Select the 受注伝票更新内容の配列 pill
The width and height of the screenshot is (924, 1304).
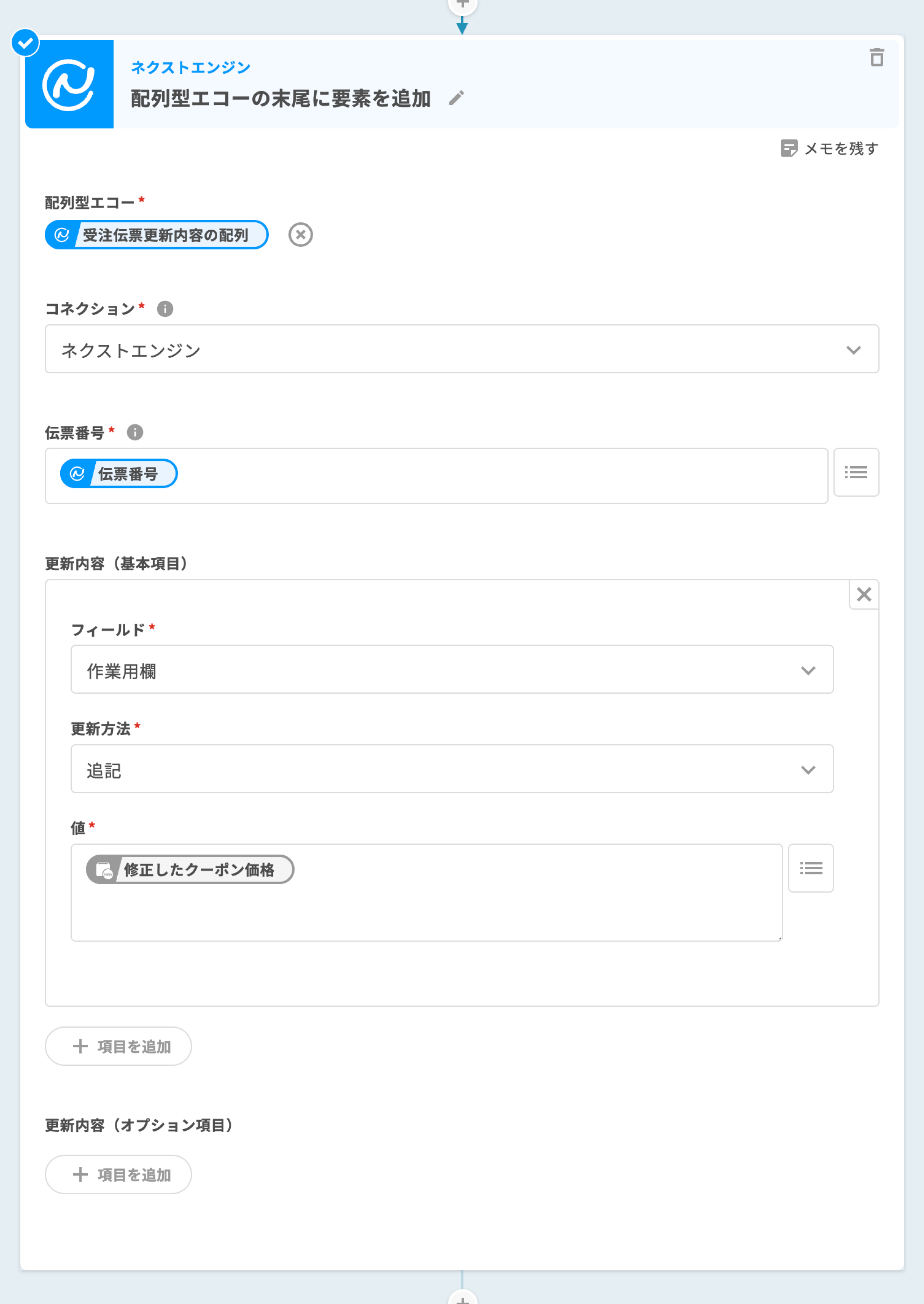(x=157, y=234)
